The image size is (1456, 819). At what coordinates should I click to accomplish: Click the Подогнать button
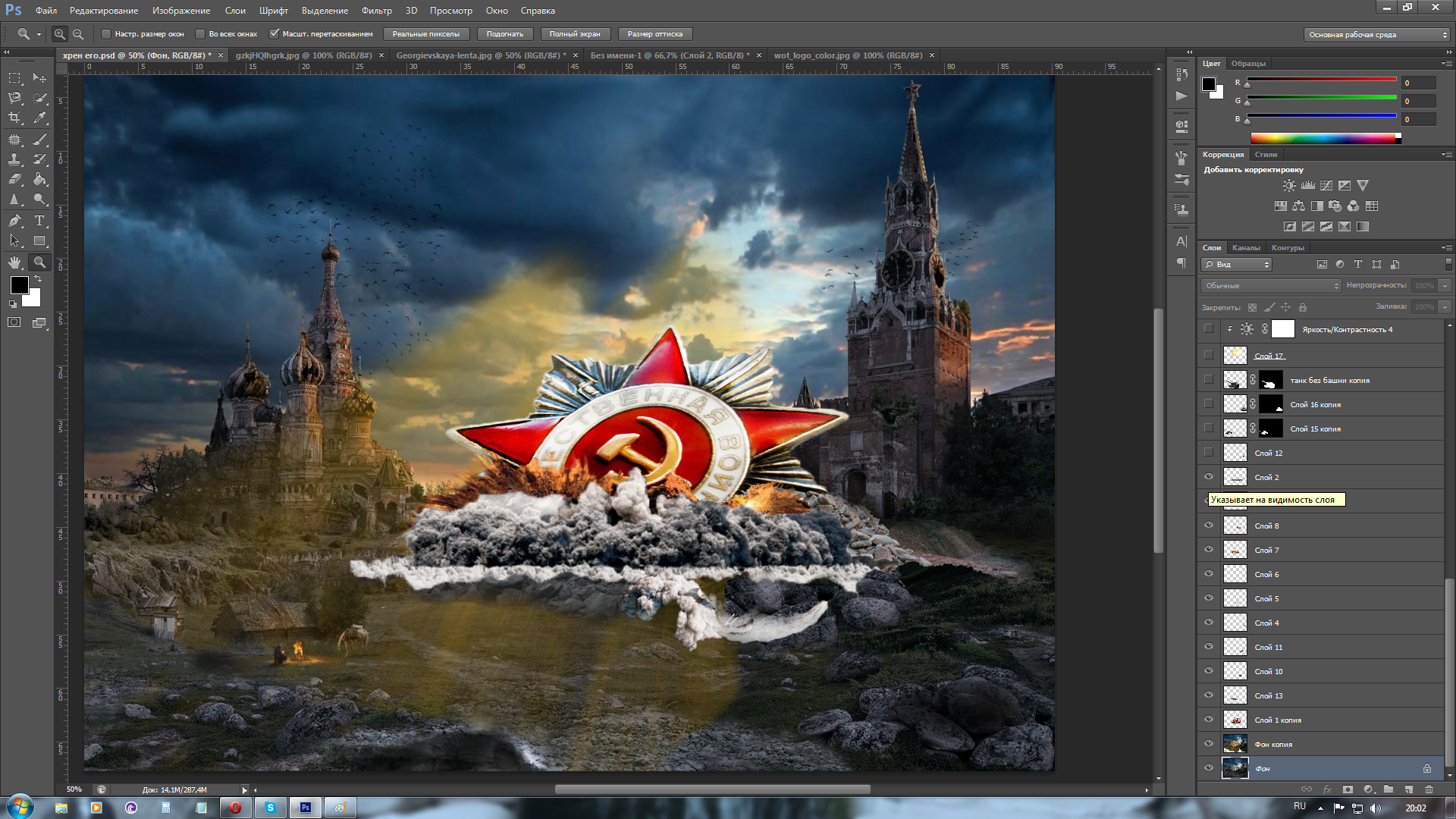click(x=504, y=34)
